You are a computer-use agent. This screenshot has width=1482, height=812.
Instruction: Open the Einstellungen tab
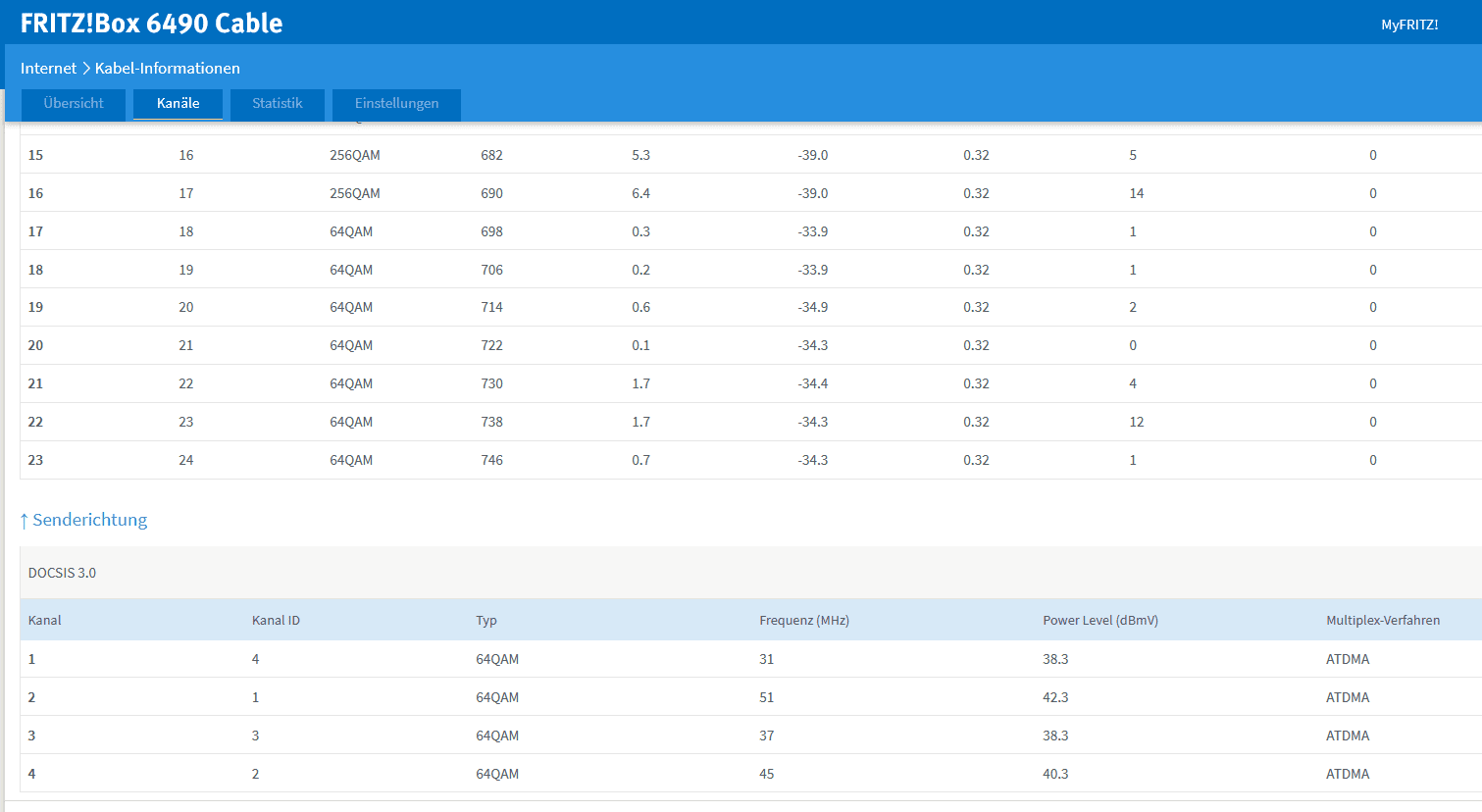coord(396,104)
